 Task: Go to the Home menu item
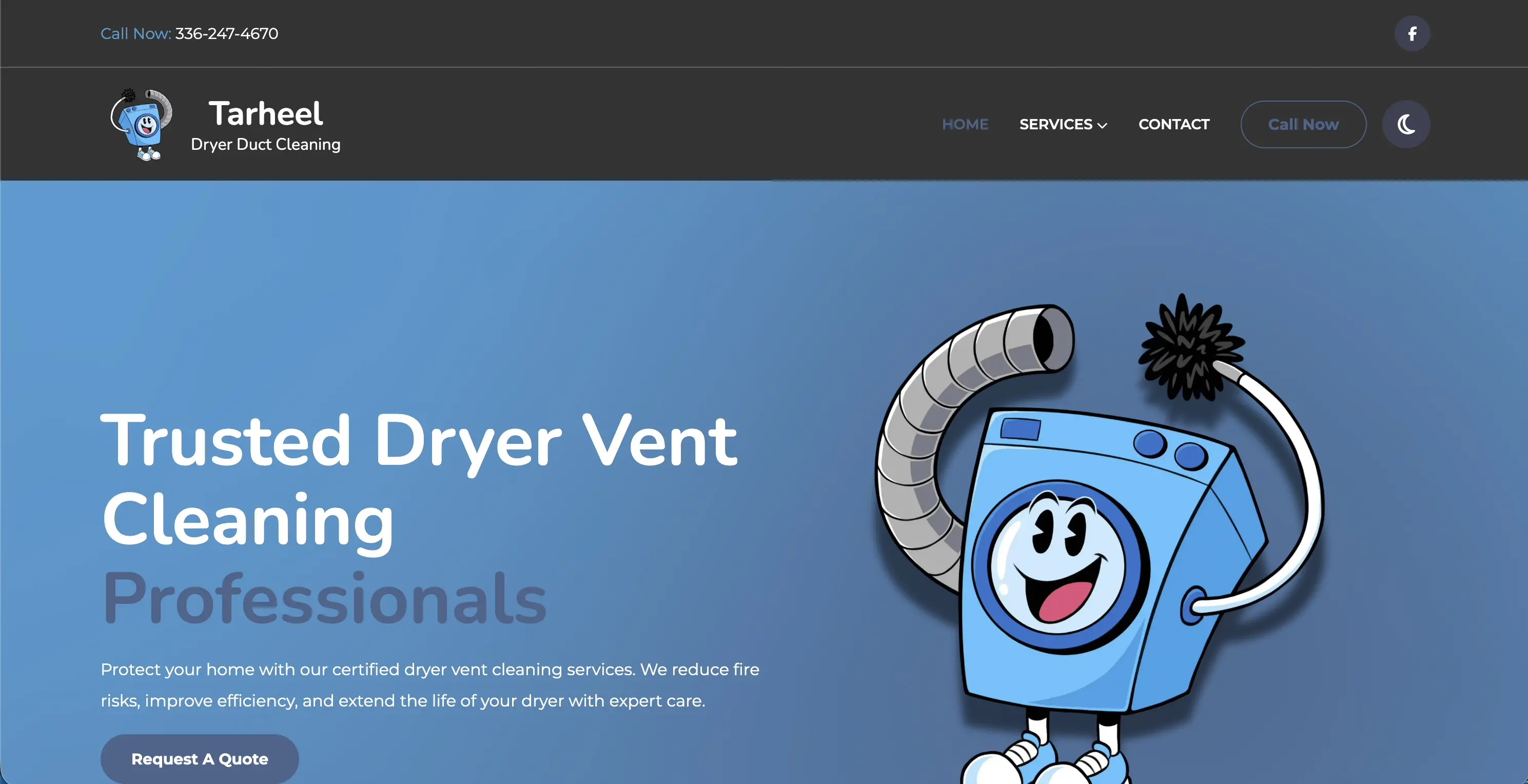(965, 125)
